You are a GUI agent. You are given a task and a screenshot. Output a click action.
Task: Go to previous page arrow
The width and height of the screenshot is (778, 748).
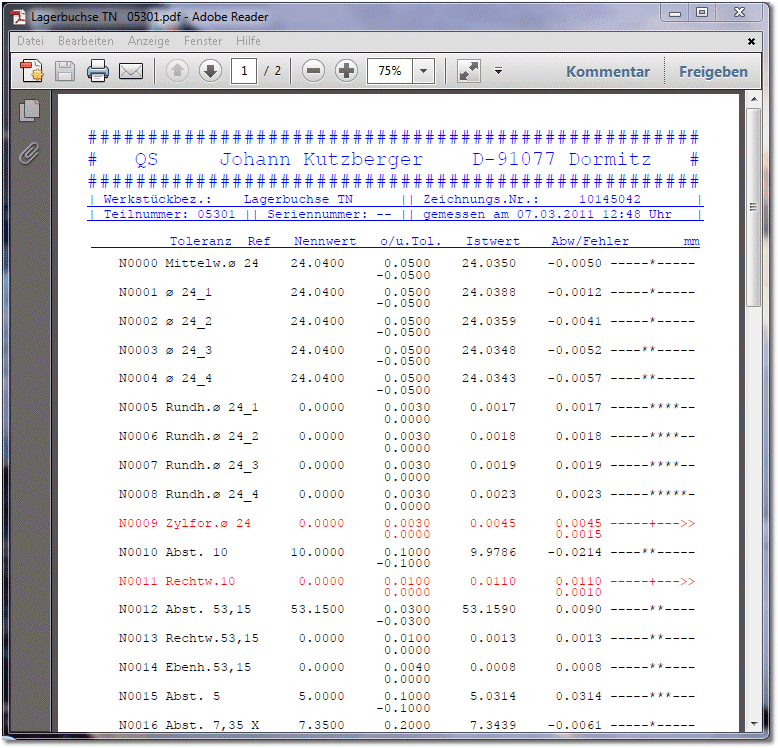tap(177, 71)
